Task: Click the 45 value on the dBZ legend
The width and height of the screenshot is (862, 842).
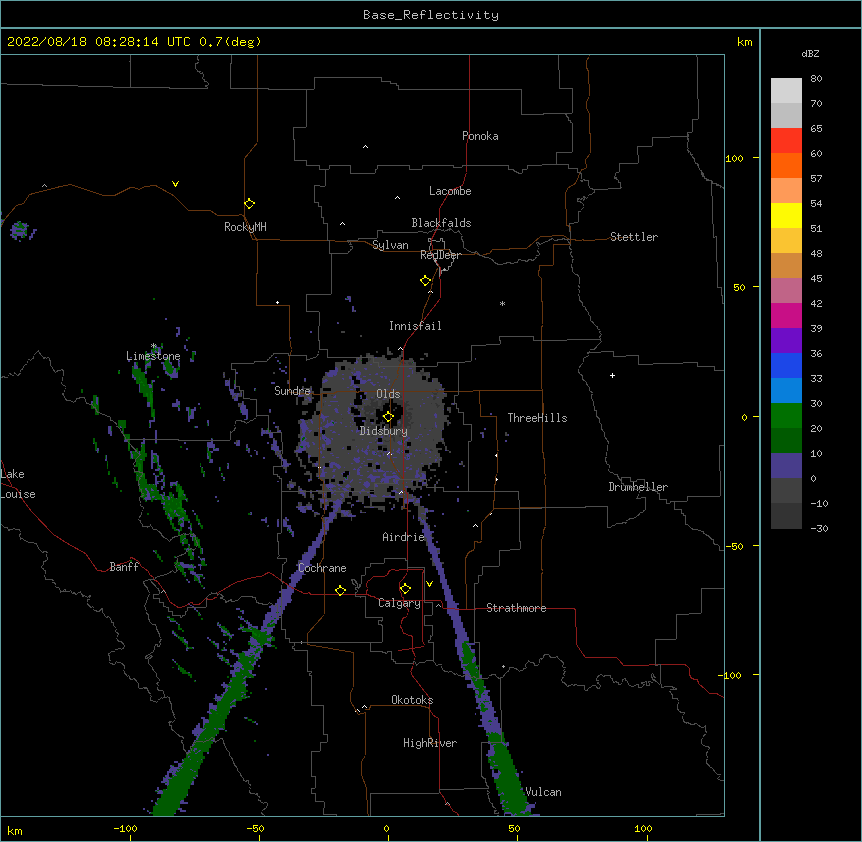Action: (816, 279)
